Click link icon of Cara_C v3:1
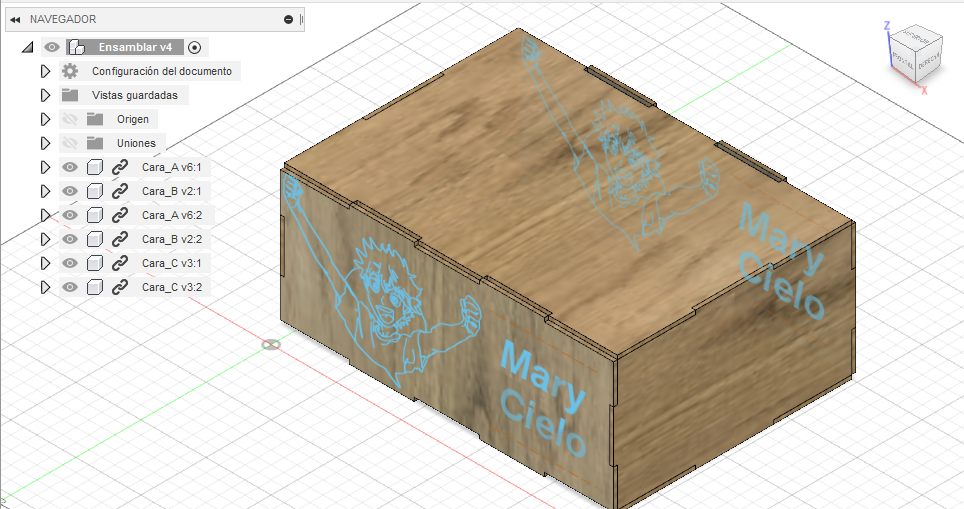Screen dimensions: 964x509 click(x=119, y=263)
